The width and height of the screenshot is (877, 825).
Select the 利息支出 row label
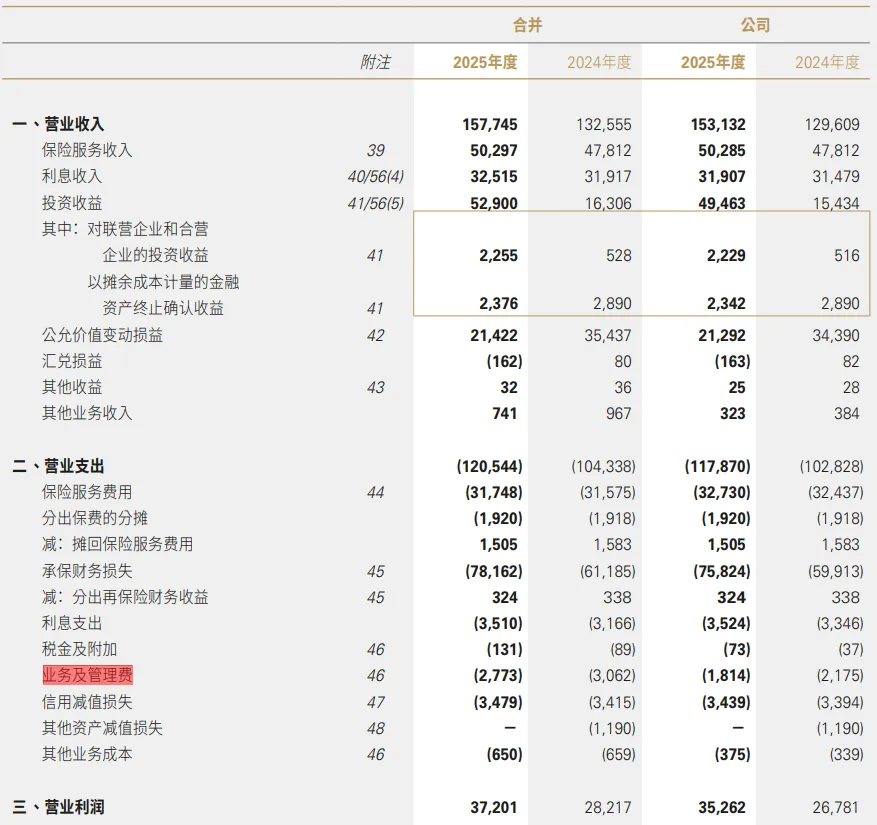coord(72,623)
